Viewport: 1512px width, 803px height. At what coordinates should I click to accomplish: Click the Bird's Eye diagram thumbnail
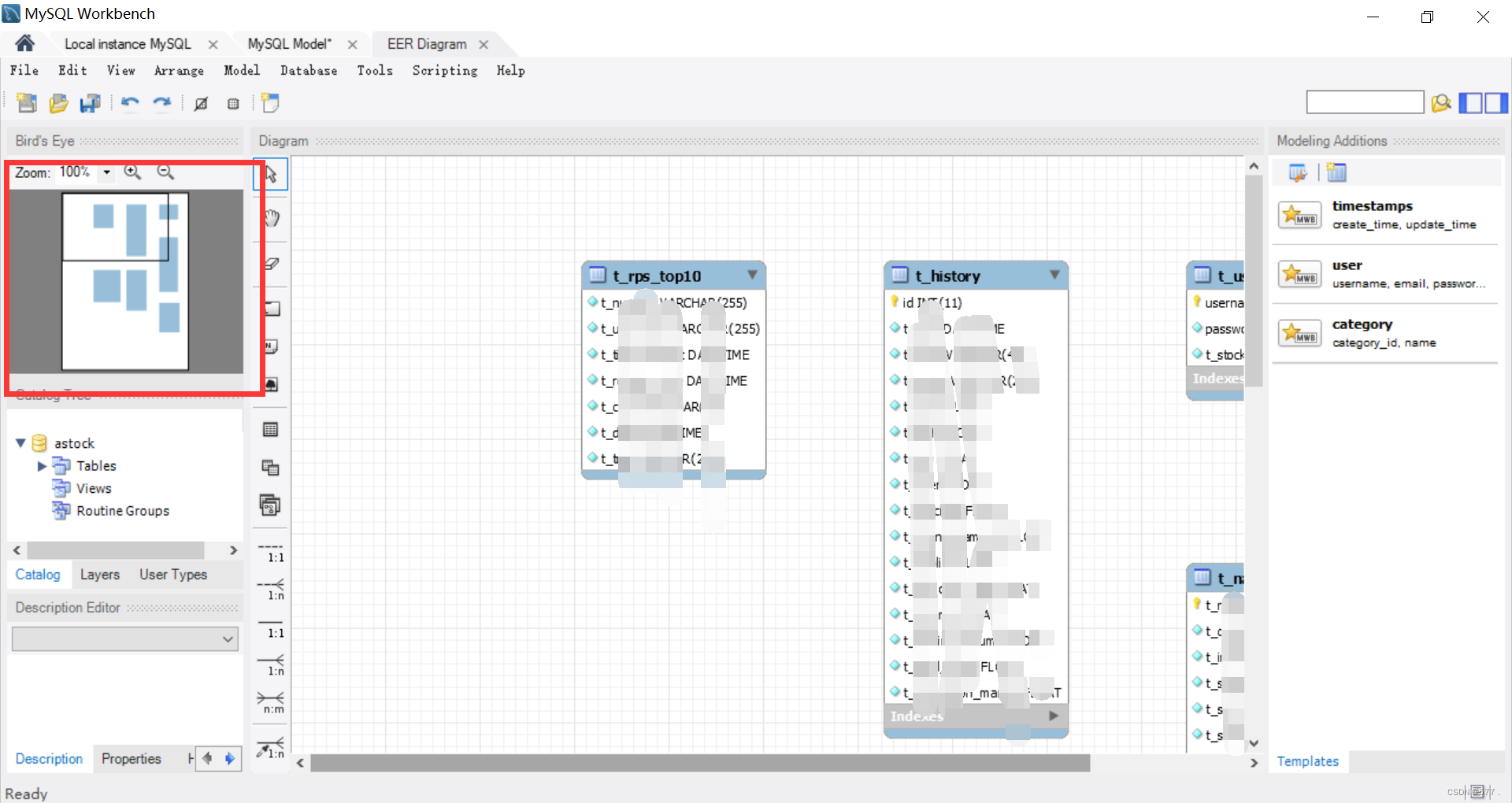125,281
